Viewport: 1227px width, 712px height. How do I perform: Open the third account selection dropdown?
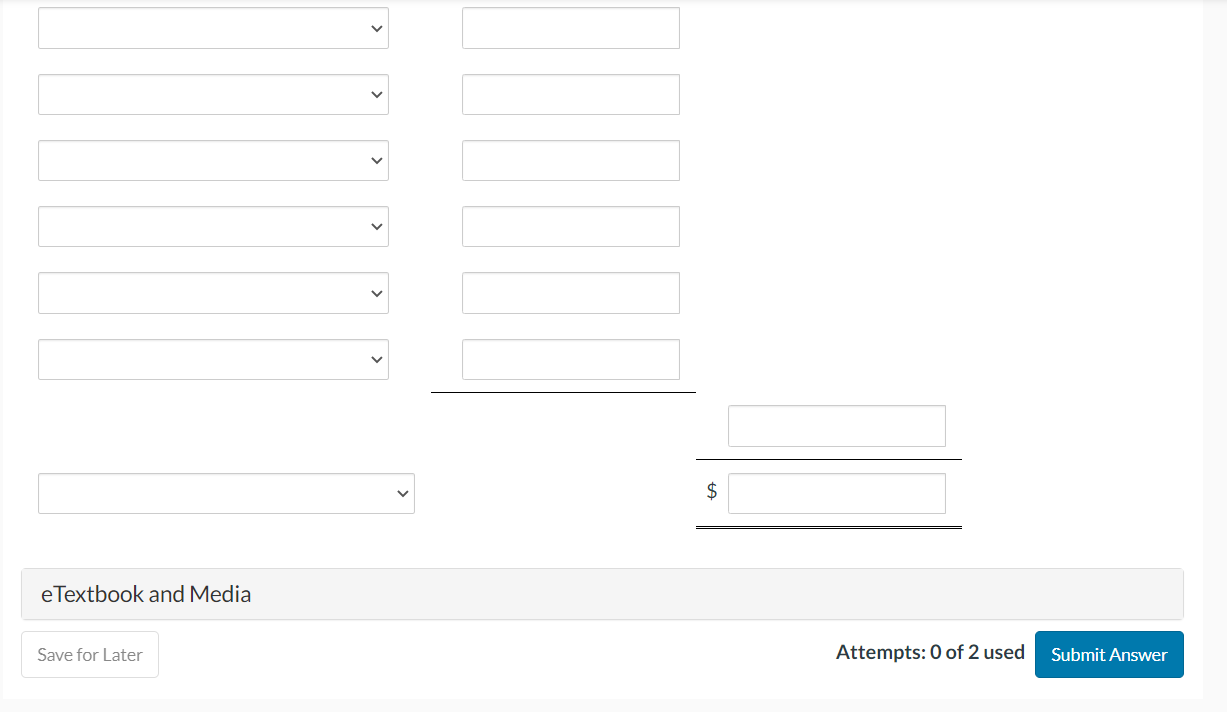pyautogui.click(x=213, y=160)
